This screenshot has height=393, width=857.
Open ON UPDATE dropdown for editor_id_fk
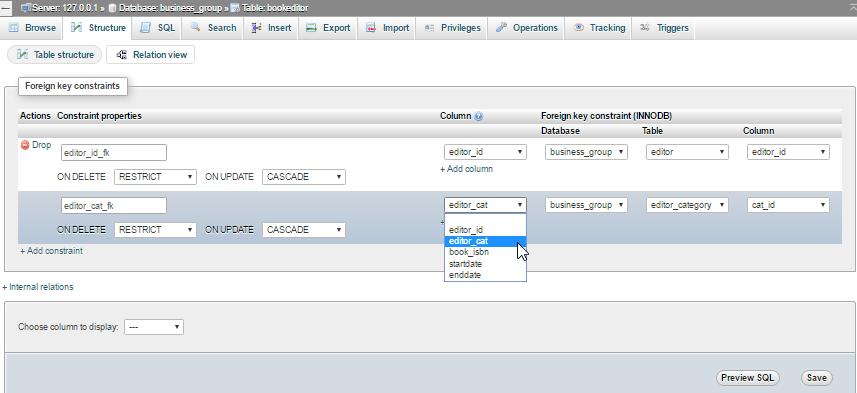304,177
